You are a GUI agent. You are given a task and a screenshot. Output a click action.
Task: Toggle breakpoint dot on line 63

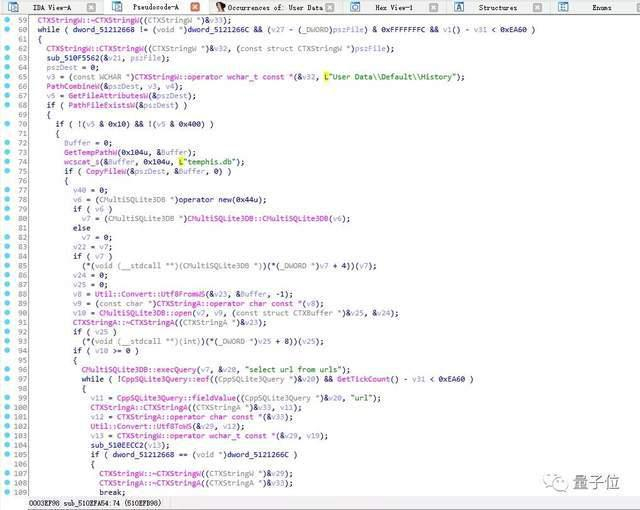[x=7, y=58]
